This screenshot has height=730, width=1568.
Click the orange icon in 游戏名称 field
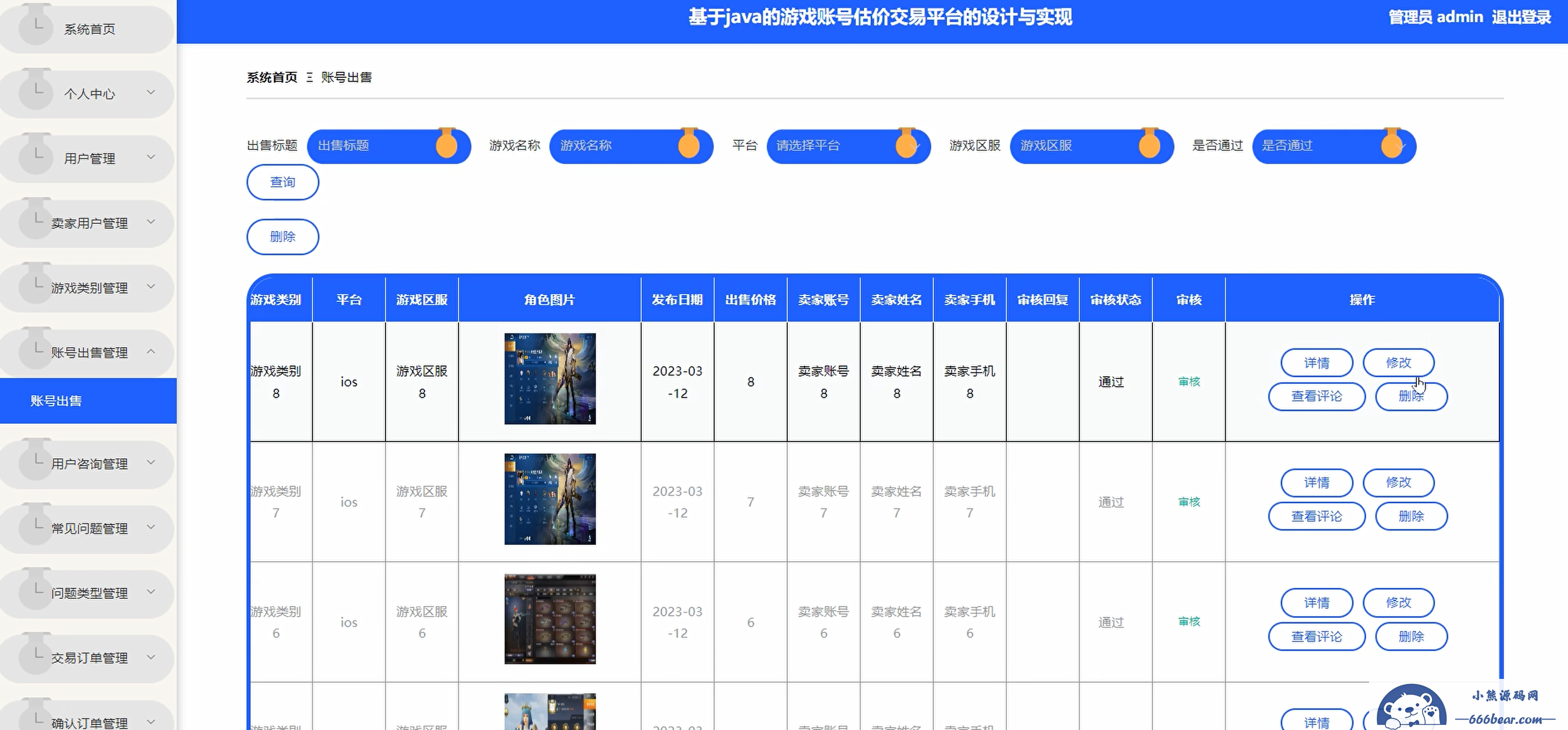click(x=689, y=144)
